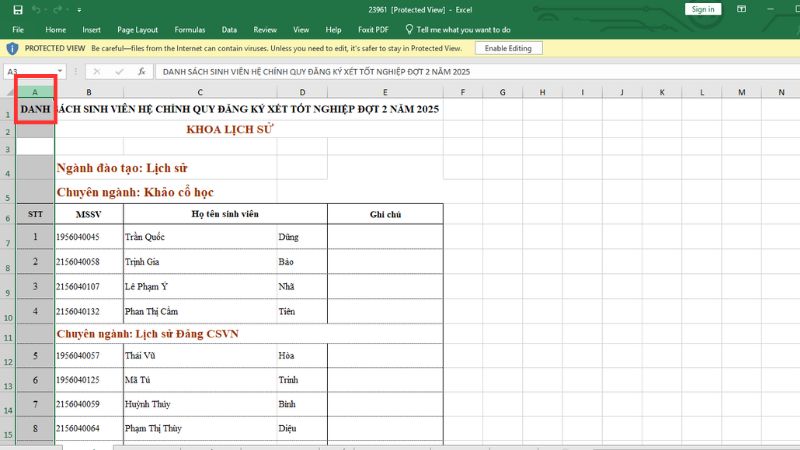Switch to the Page Layout ribbon tab
800x450 pixels.
click(x=137, y=30)
